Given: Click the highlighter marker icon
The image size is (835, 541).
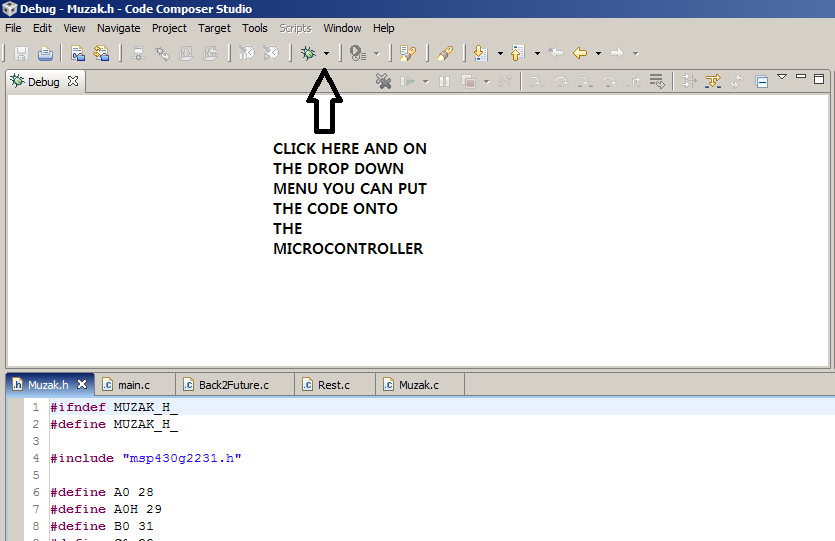Looking at the screenshot, I should point(445,53).
